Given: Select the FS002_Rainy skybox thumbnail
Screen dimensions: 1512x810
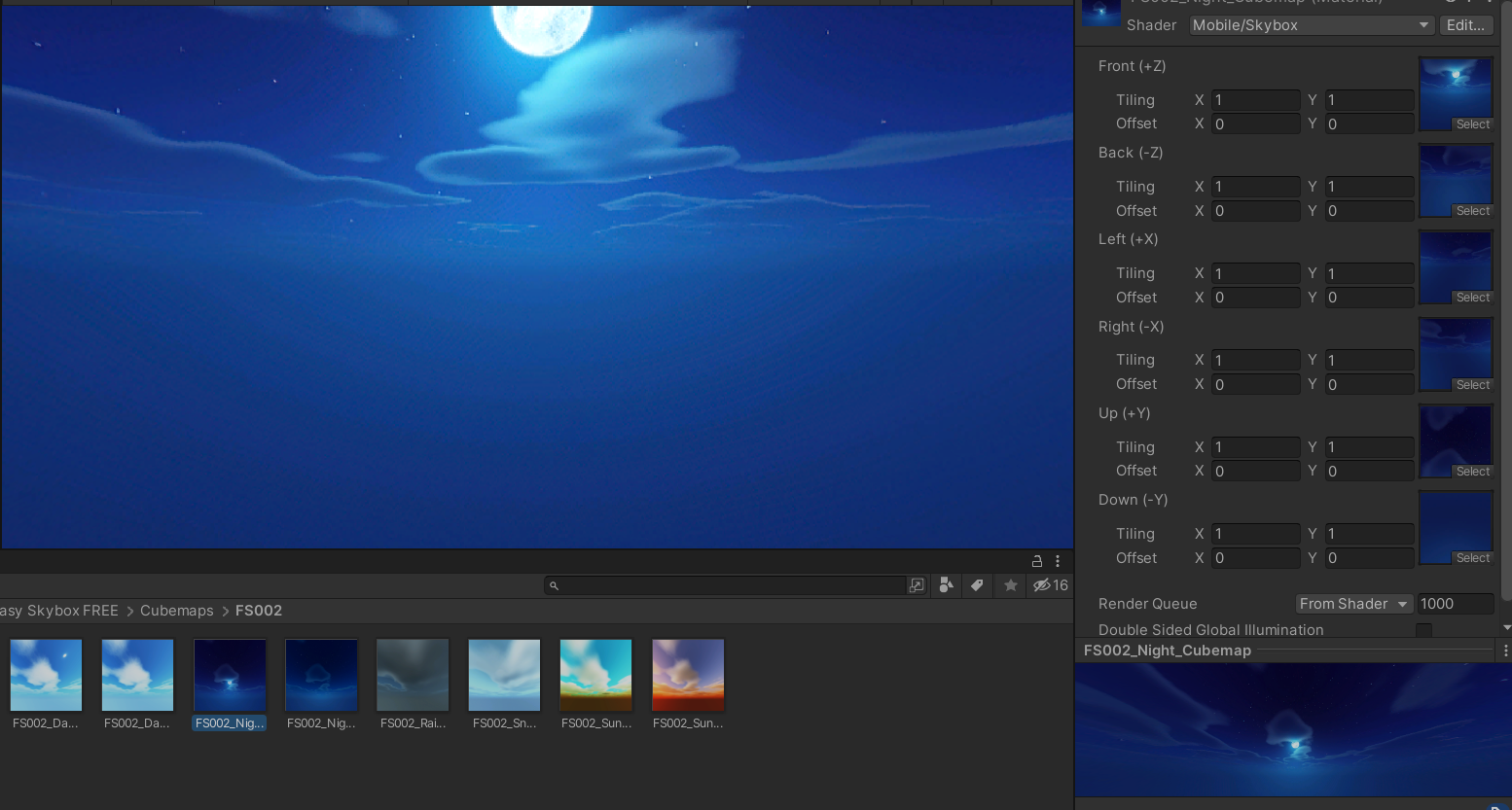Looking at the screenshot, I should (413, 676).
